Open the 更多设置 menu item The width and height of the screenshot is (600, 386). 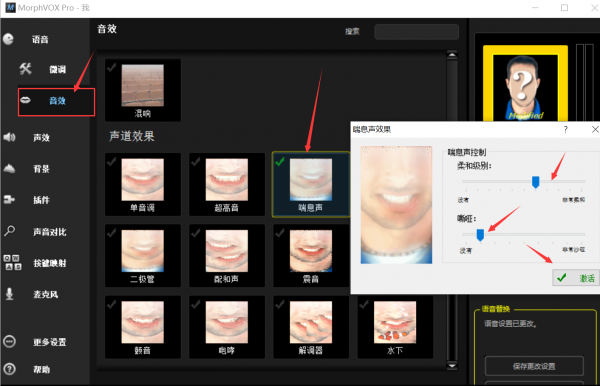[x=50, y=342]
